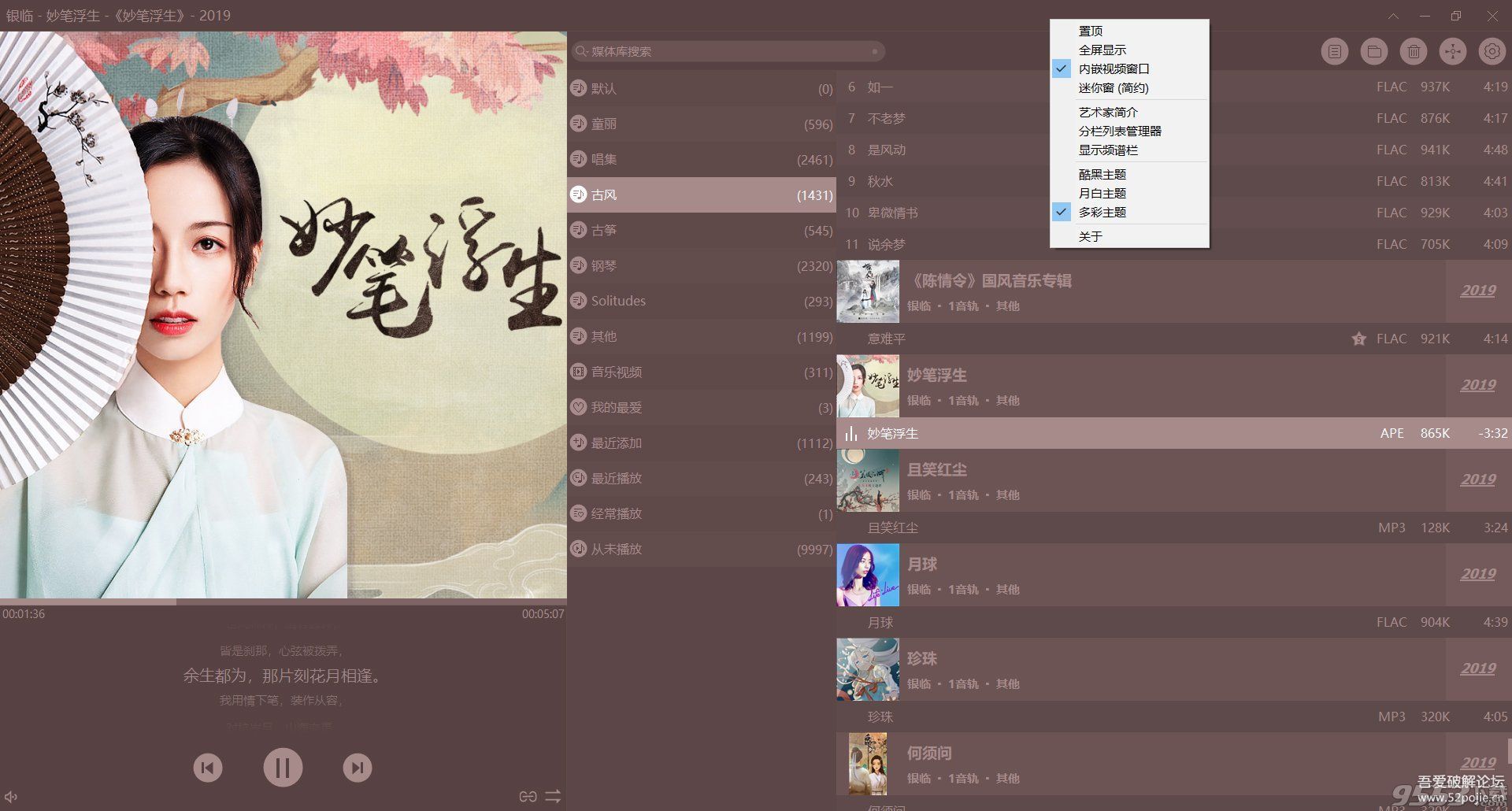Click the clear dot in search field
This screenshot has width=1512, height=811.
click(874, 52)
